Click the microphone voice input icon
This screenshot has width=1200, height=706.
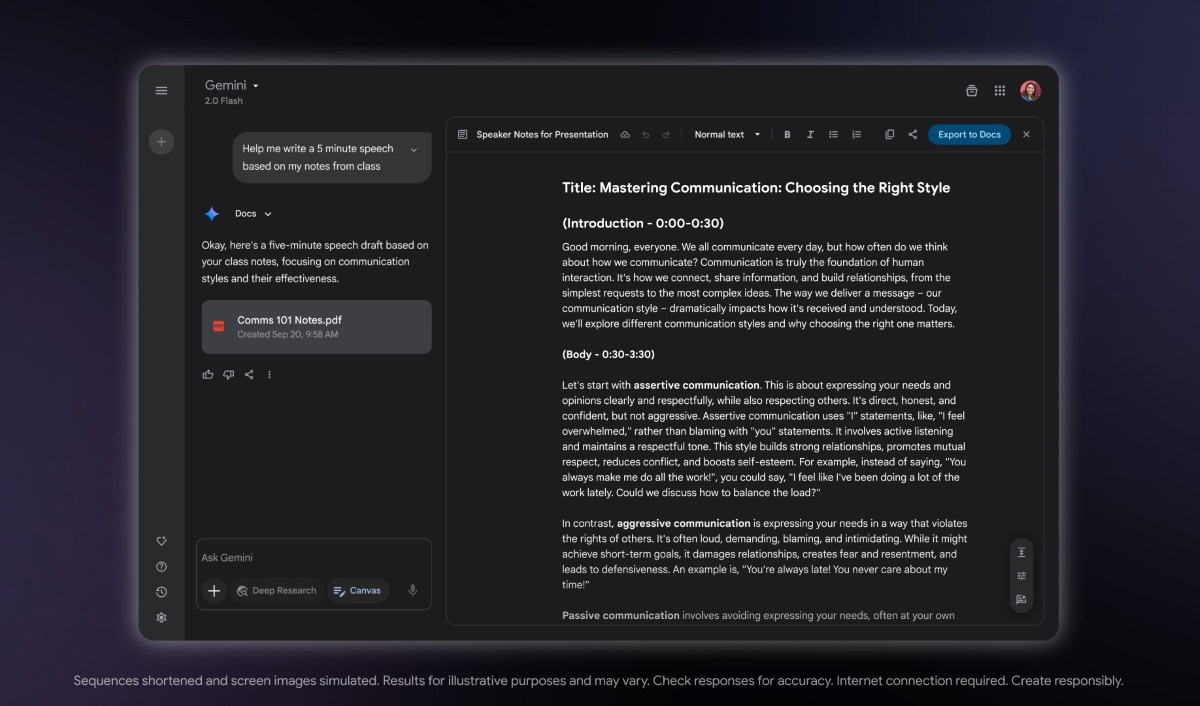click(x=412, y=590)
